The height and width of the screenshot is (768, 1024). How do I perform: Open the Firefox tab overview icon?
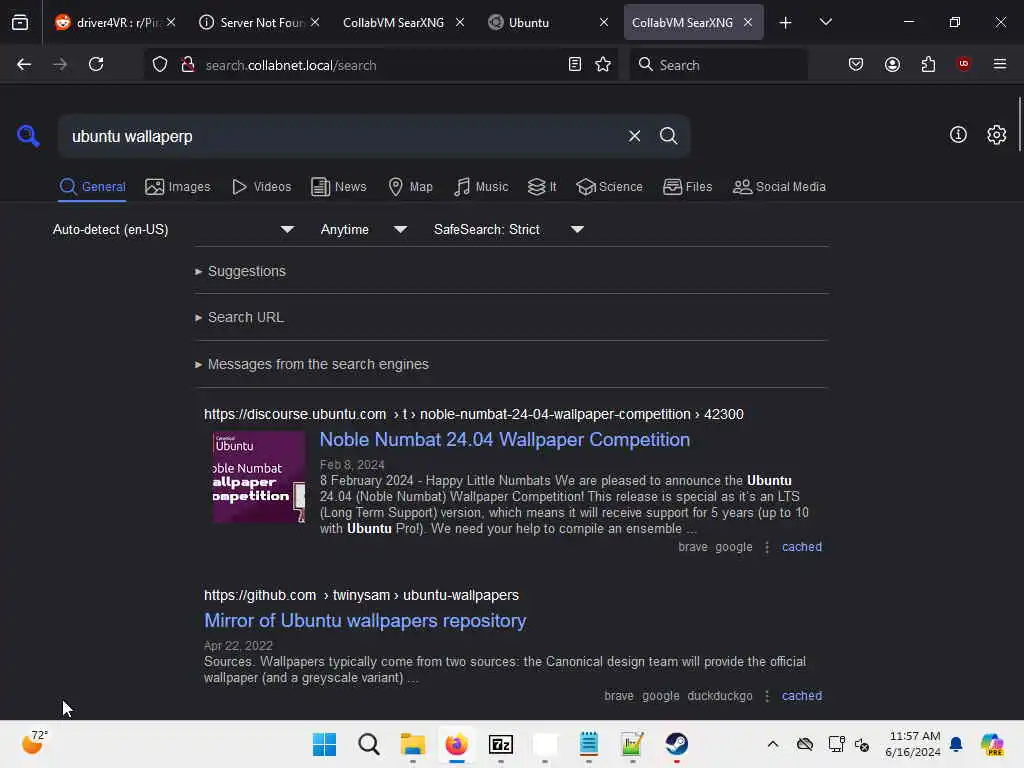click(x=20, y=22)
